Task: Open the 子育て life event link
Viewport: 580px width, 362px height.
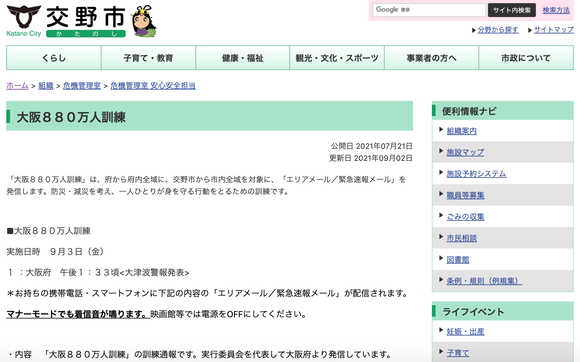Action: tap(458, 353)
